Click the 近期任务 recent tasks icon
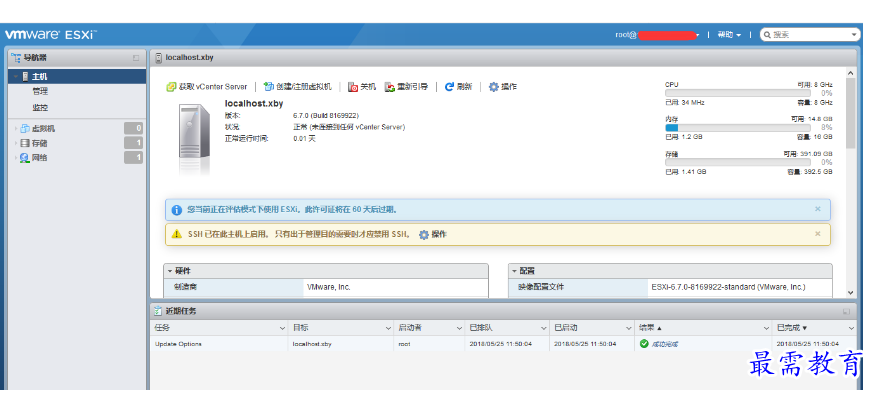 [x=158, y=311]
